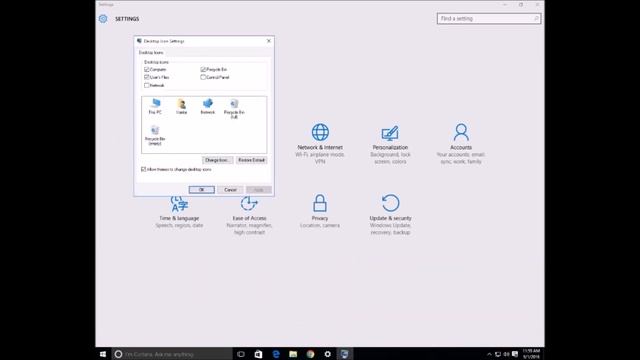Click the Find a setting search box
Screen dimensions: 640x360
[489, 19]
